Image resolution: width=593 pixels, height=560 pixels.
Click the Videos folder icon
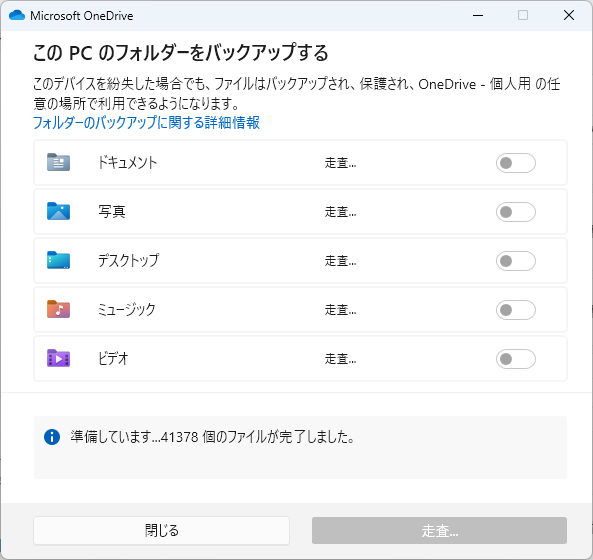click(x=58, y=358)
